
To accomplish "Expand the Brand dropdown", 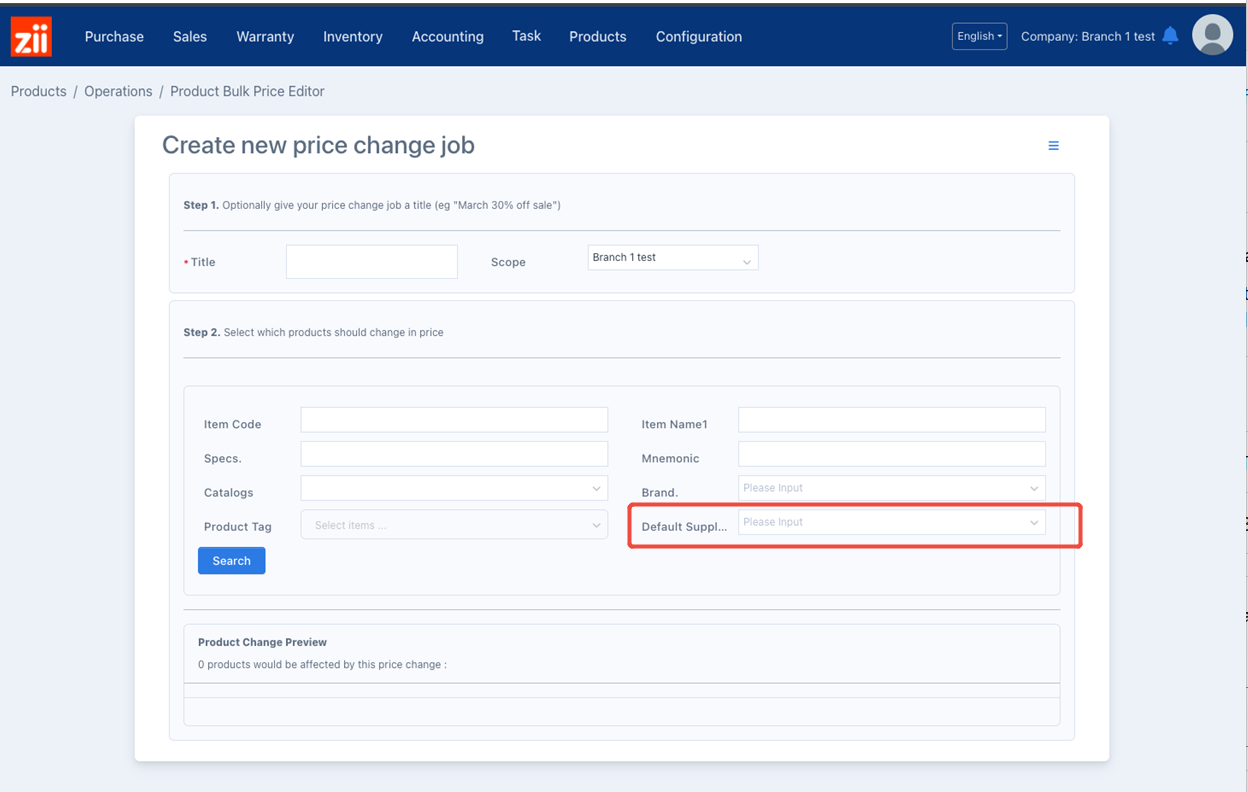I will (891, 488).
